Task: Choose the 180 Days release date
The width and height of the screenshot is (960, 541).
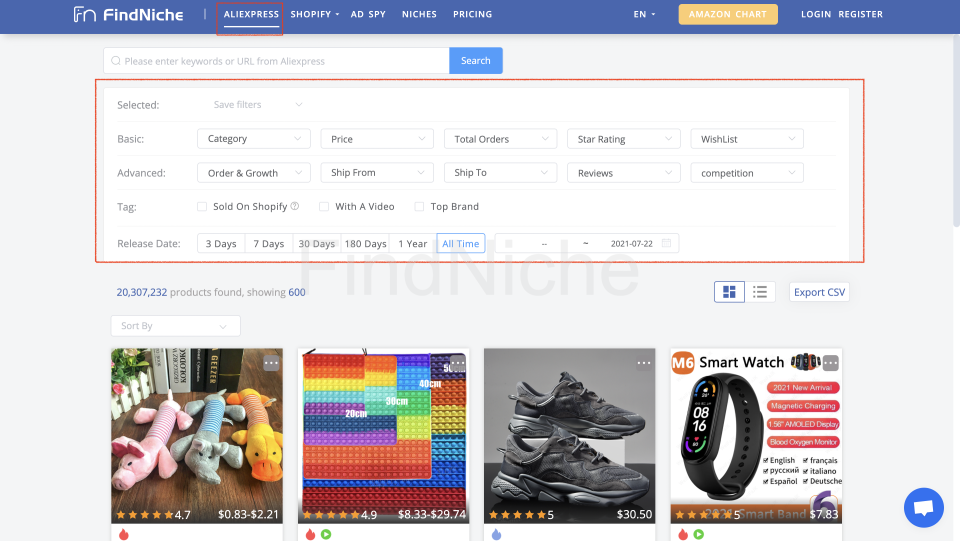Action: point(366,244)
